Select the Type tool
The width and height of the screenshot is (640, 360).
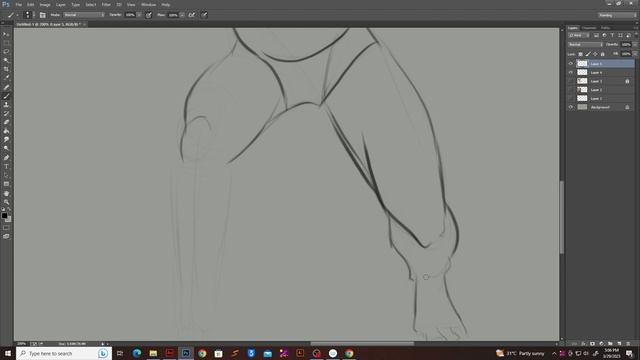click(6, 167)
